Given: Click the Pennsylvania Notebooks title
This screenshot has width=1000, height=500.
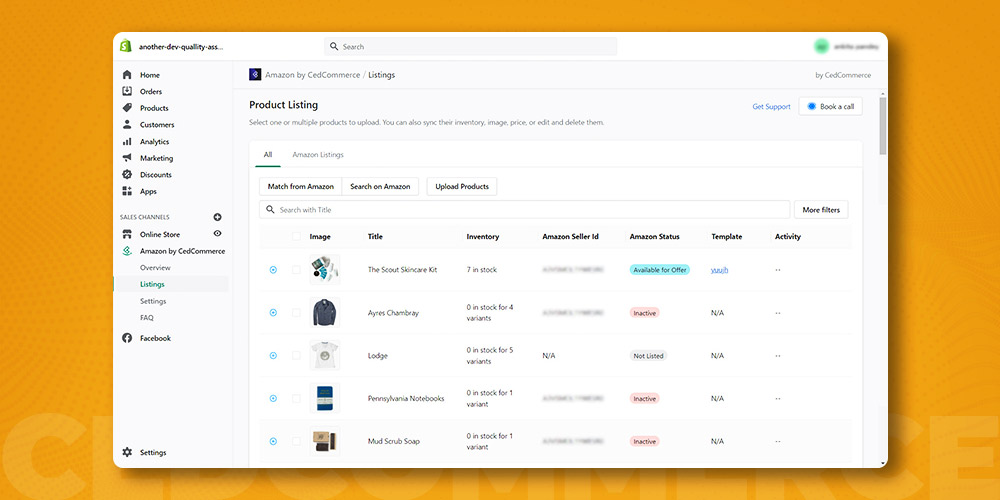Looking at the screenshot, I should point(406,399).
